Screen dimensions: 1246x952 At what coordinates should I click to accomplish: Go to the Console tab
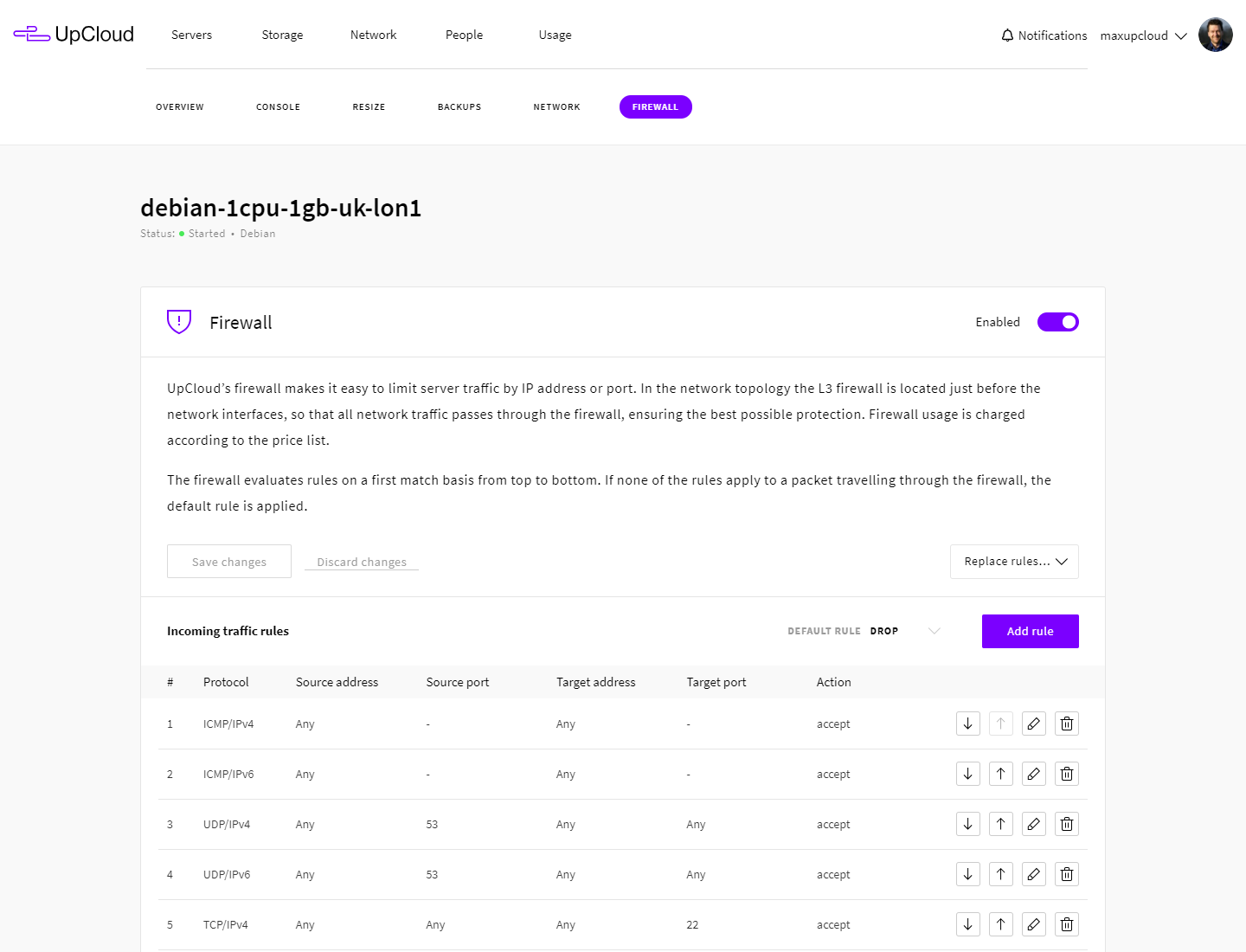[x=278, y=107]
